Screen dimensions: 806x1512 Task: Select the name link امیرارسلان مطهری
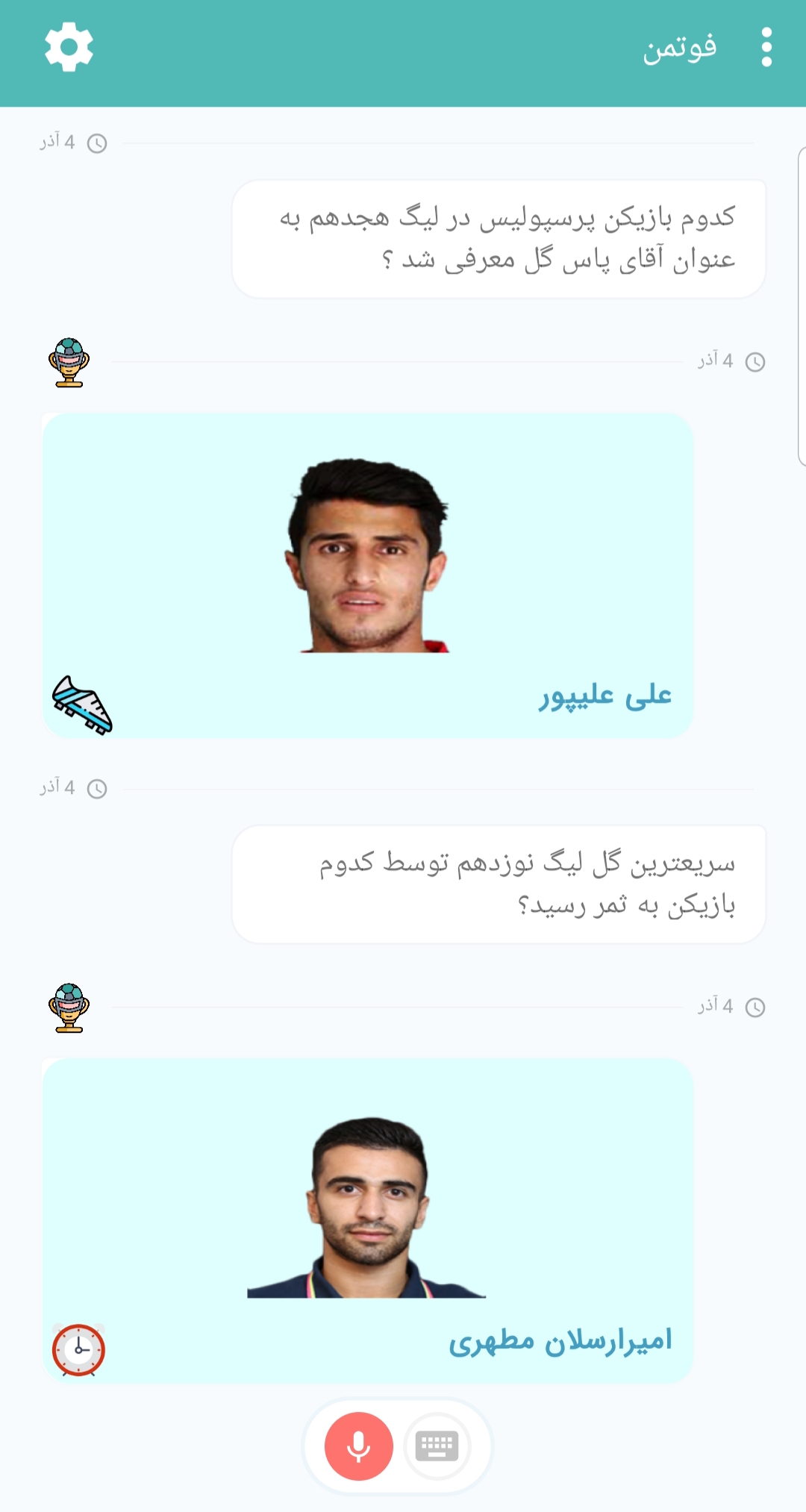point(560,1341)
